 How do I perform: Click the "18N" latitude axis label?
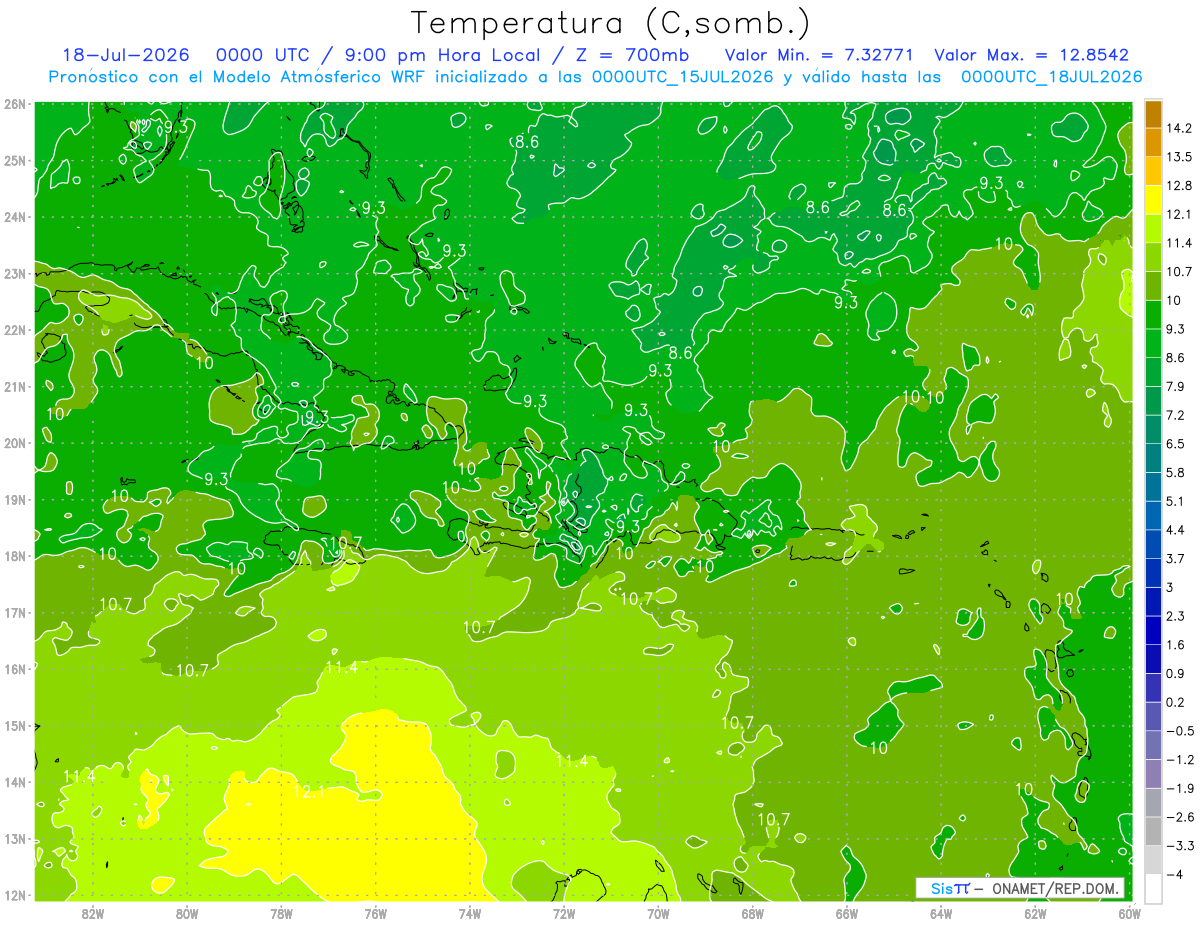[14, 556]
